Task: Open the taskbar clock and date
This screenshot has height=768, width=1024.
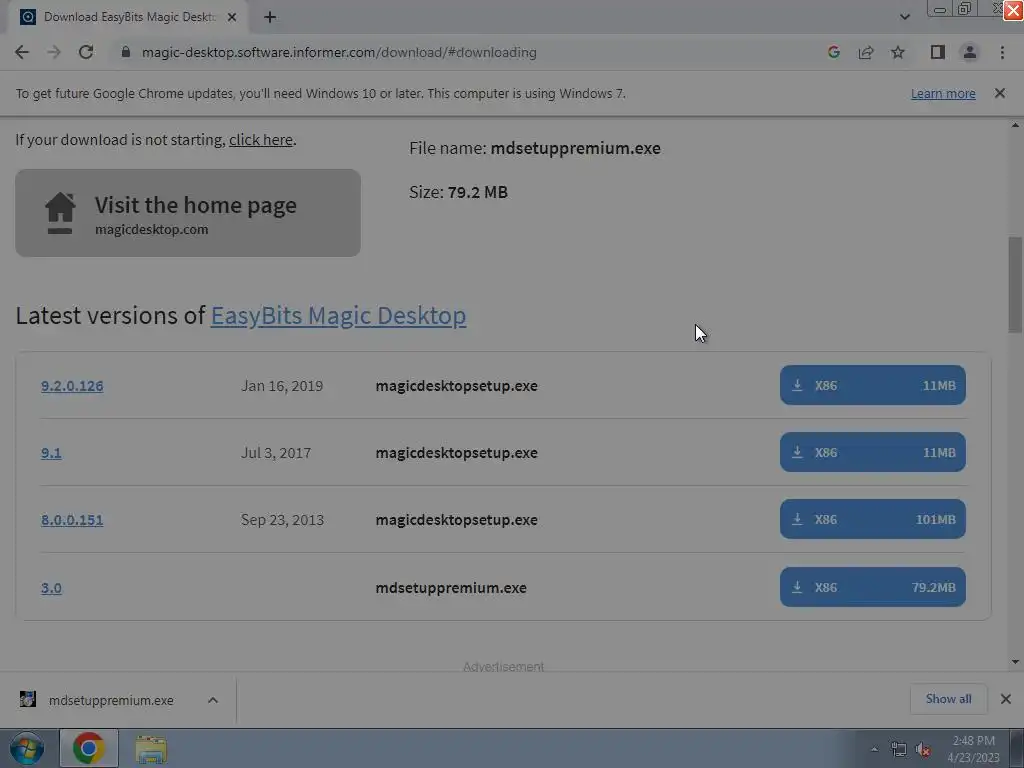Action: point(973,749)
